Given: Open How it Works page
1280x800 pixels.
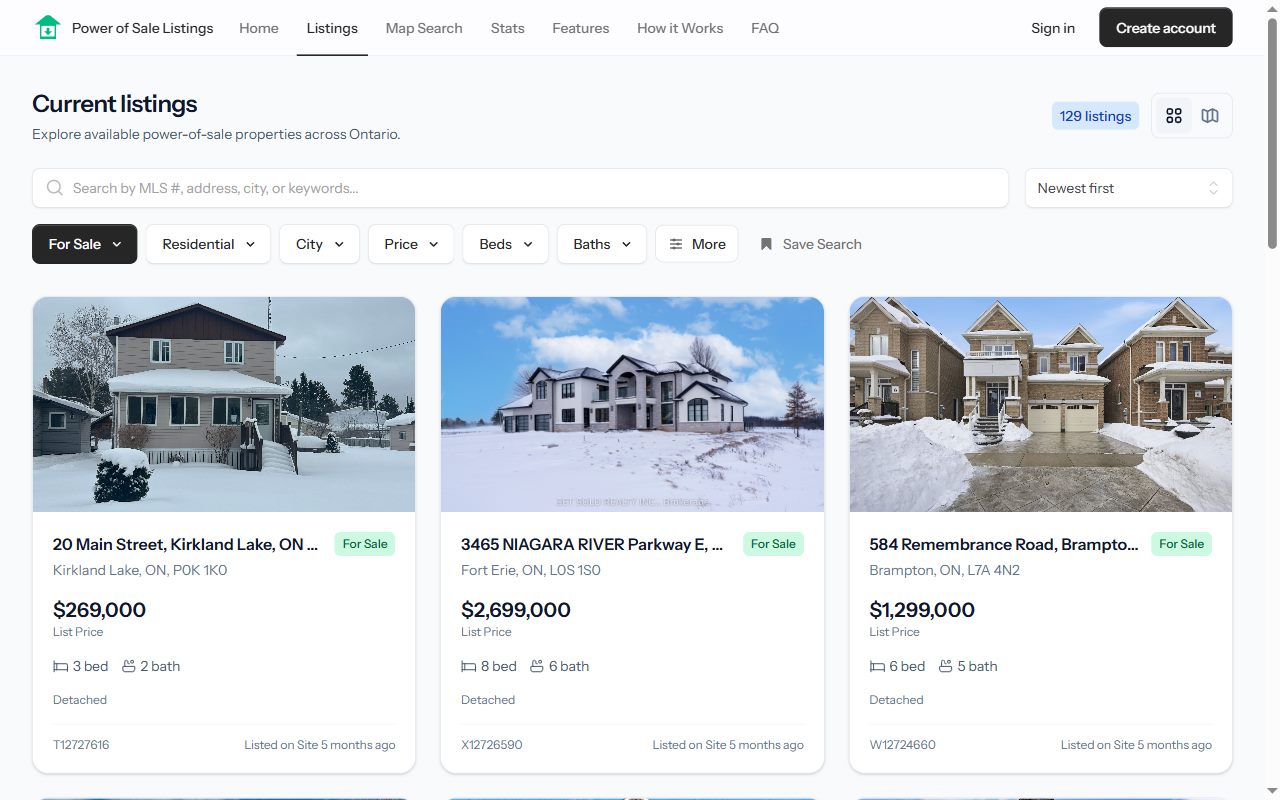Looking at the screenshot, I should [680, 28].
